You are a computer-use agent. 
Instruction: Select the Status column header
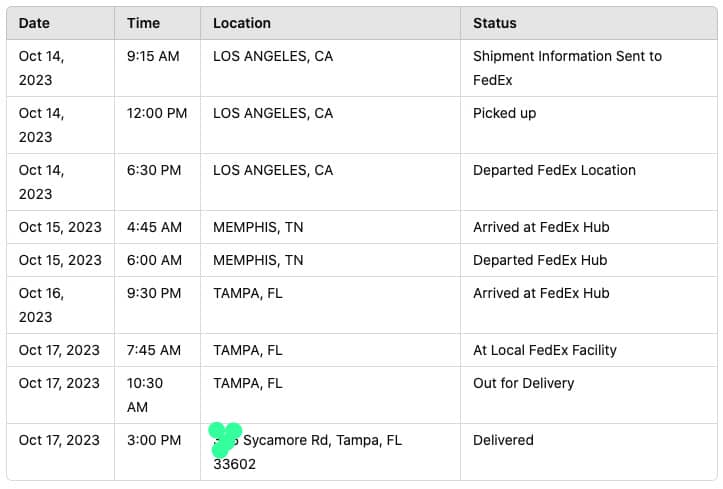coord(494,23)
